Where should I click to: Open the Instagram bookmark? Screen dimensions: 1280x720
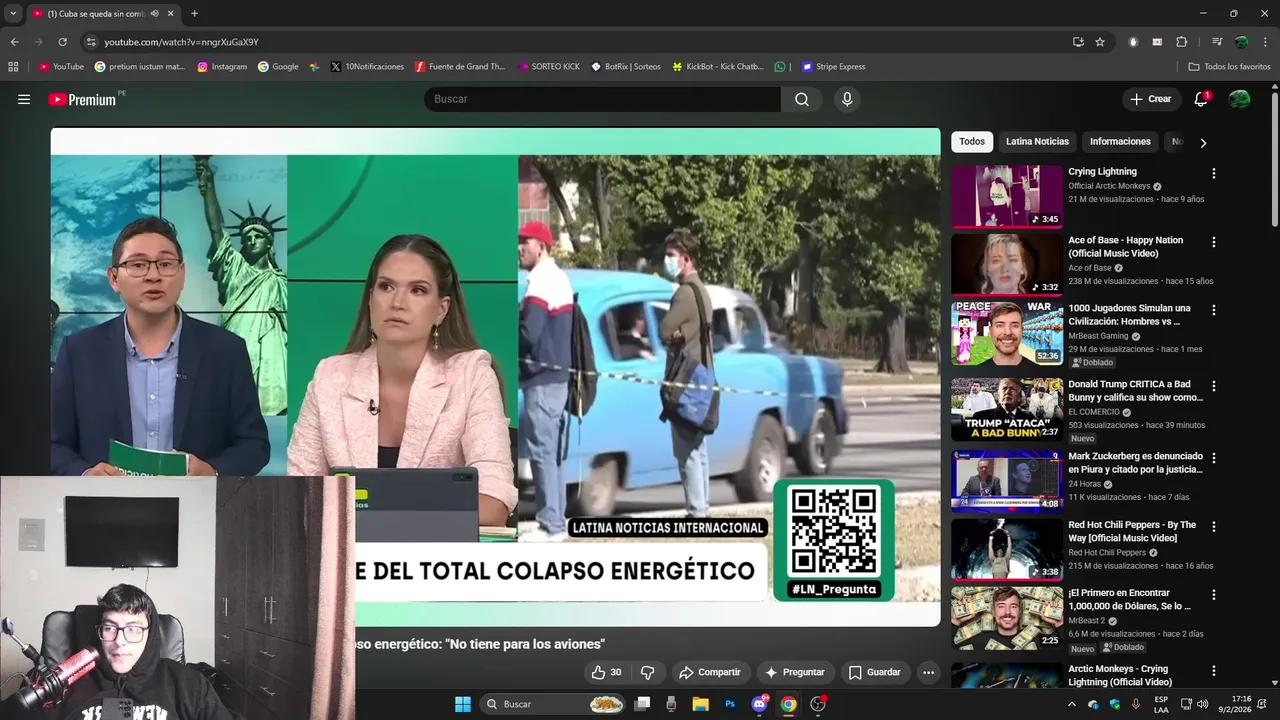(222, 67)
